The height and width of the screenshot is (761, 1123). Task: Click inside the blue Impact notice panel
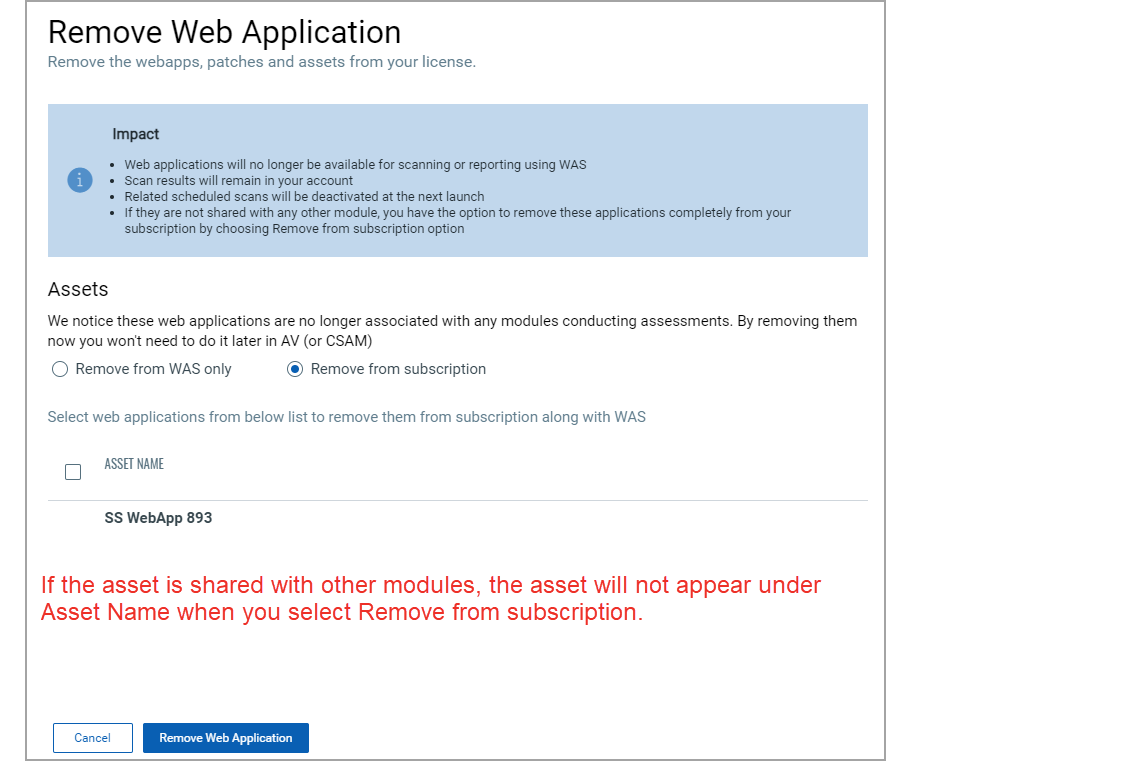click(x=457, y=180)
